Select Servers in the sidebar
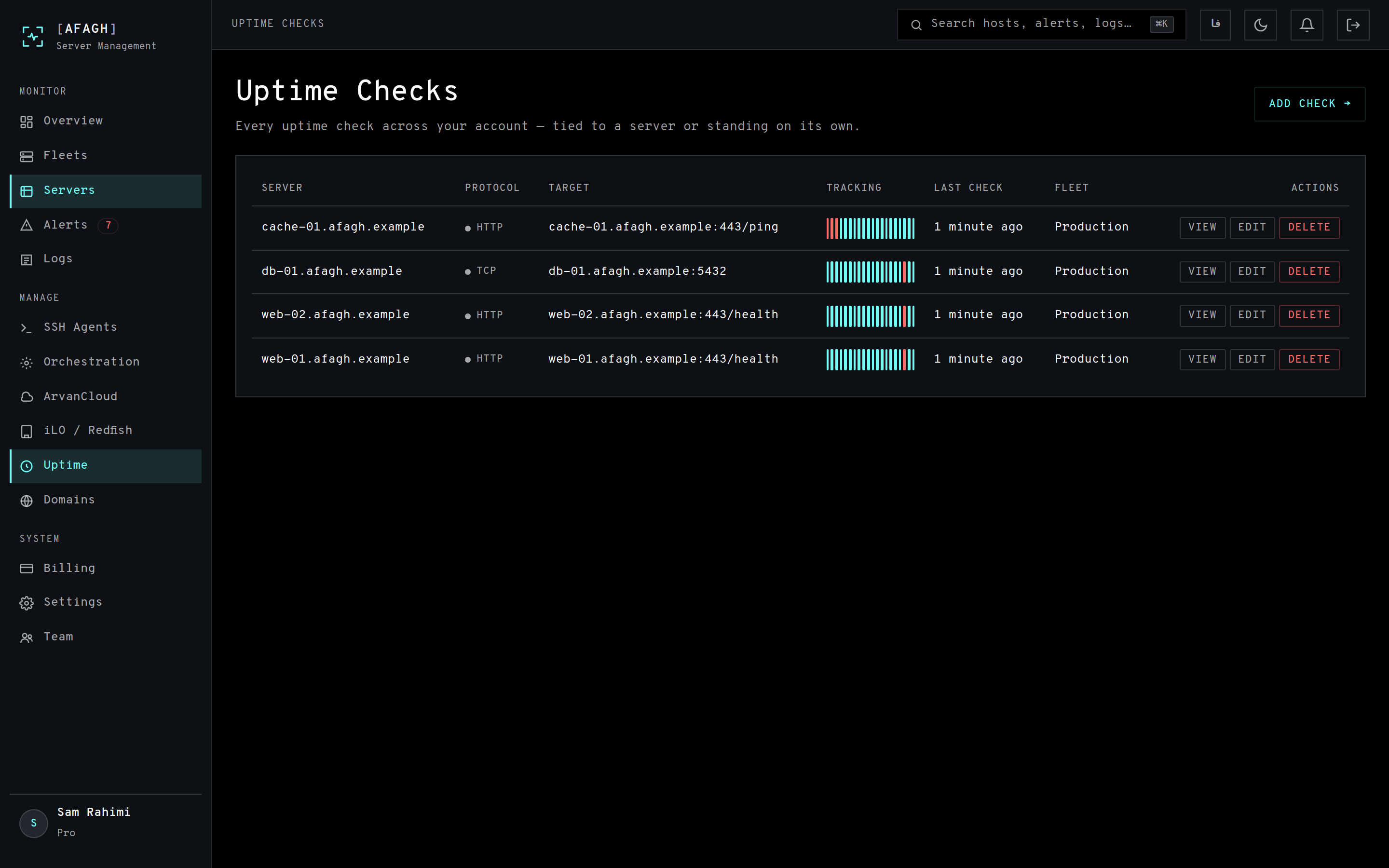The height and width of the screenshot is (868, 1389). coord(106,190)
